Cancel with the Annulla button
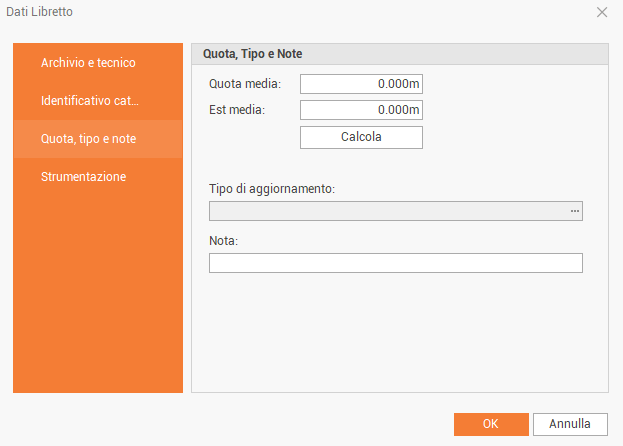623x446 pixels. [570, 424]
